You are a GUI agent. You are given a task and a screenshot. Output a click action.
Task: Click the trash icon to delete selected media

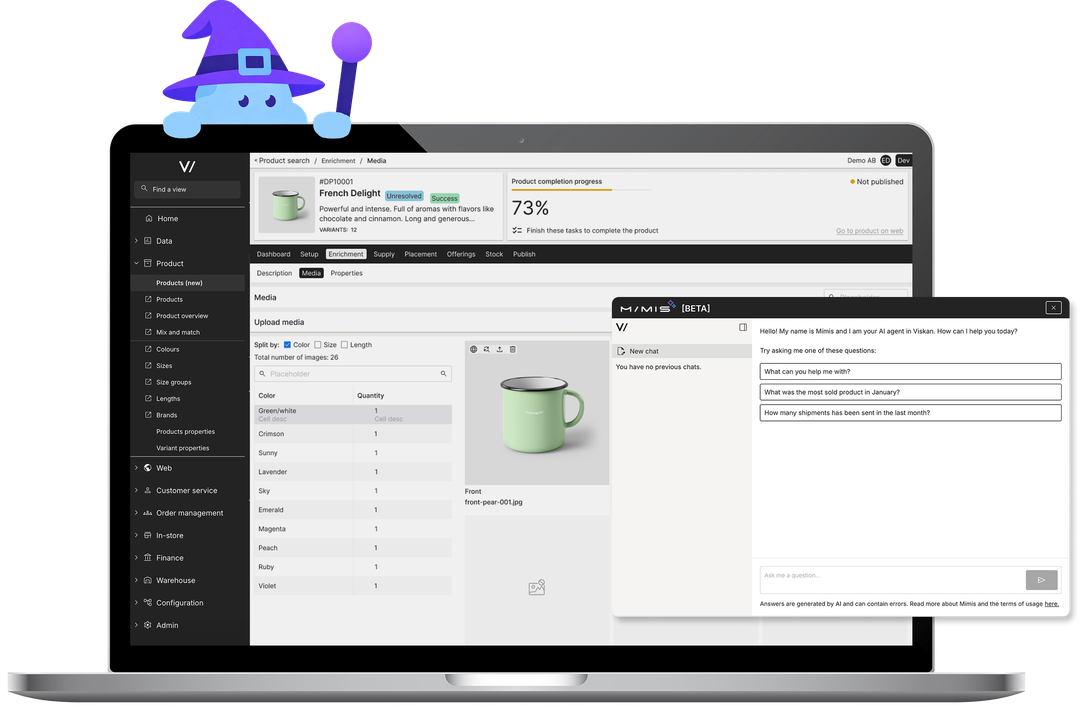pos(513,349)
